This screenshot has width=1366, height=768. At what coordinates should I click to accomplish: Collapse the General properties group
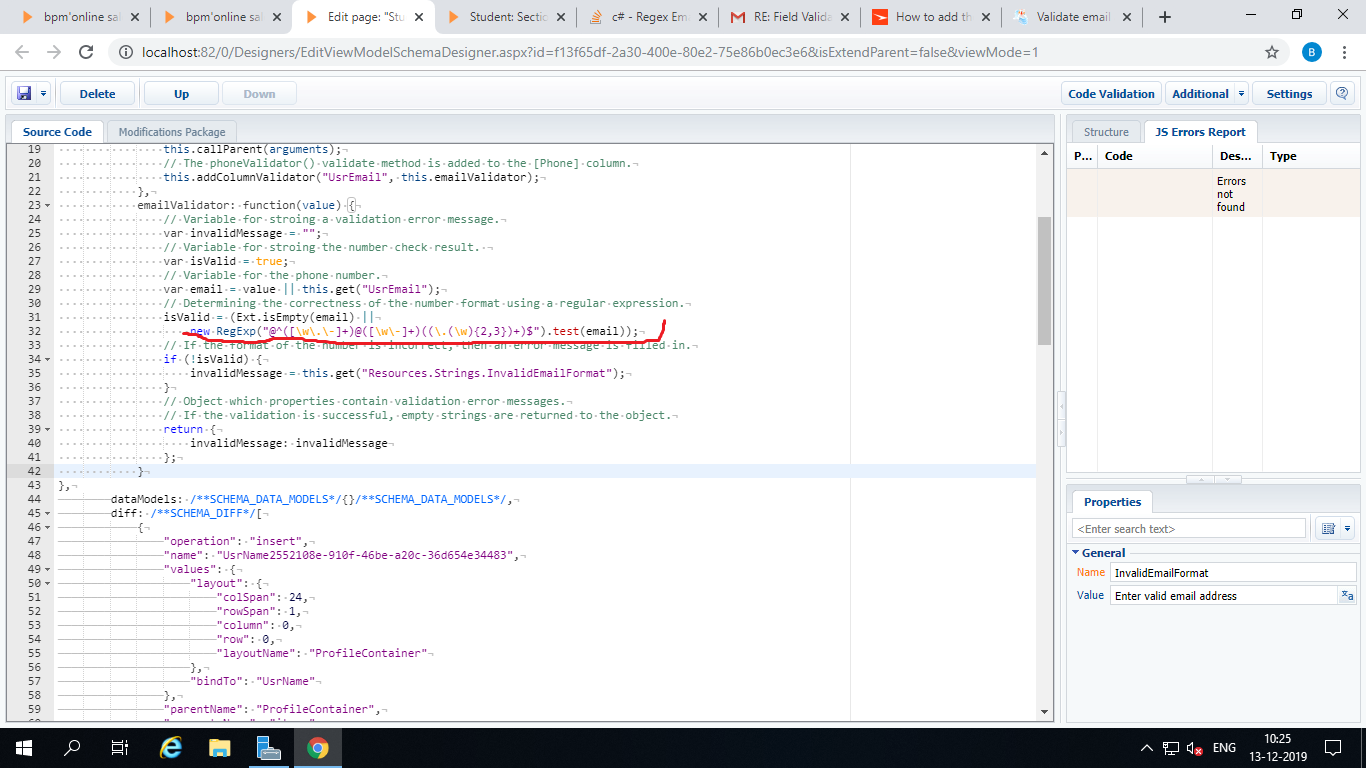(1076, 552)
